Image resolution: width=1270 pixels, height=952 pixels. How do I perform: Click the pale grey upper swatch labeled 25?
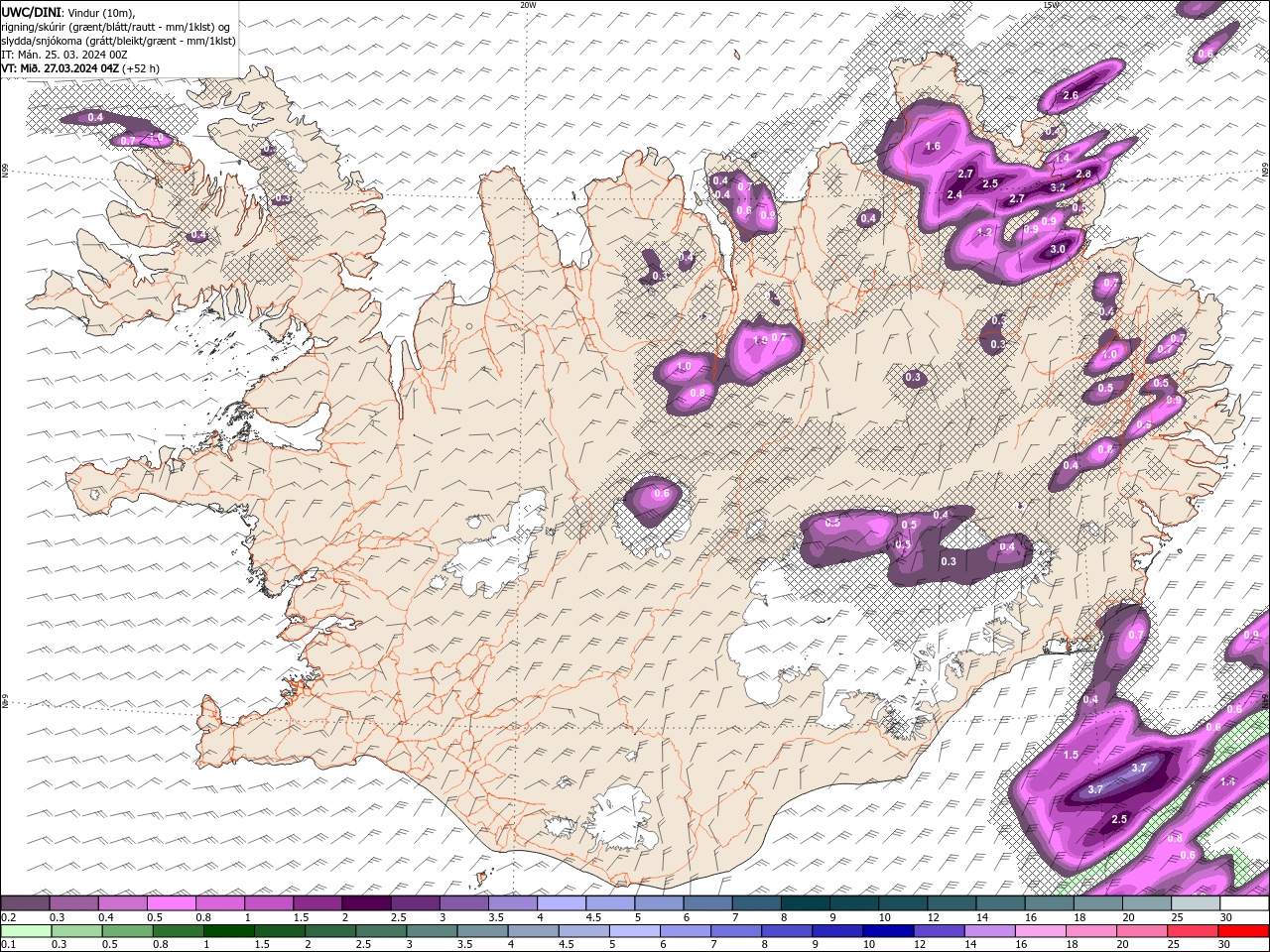[x=1195, y=903]
